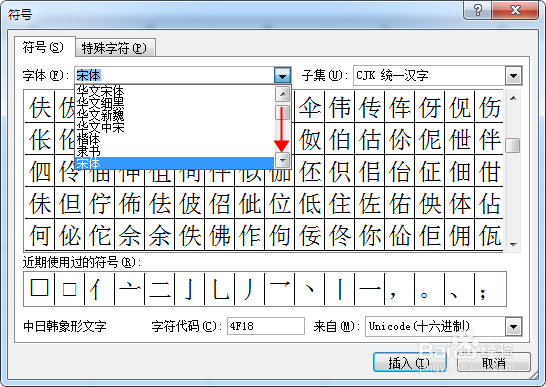The height and width of the screenshot is (387, 546).
Task: Pick the comma ， recent symbol
Action: point(399,289)
